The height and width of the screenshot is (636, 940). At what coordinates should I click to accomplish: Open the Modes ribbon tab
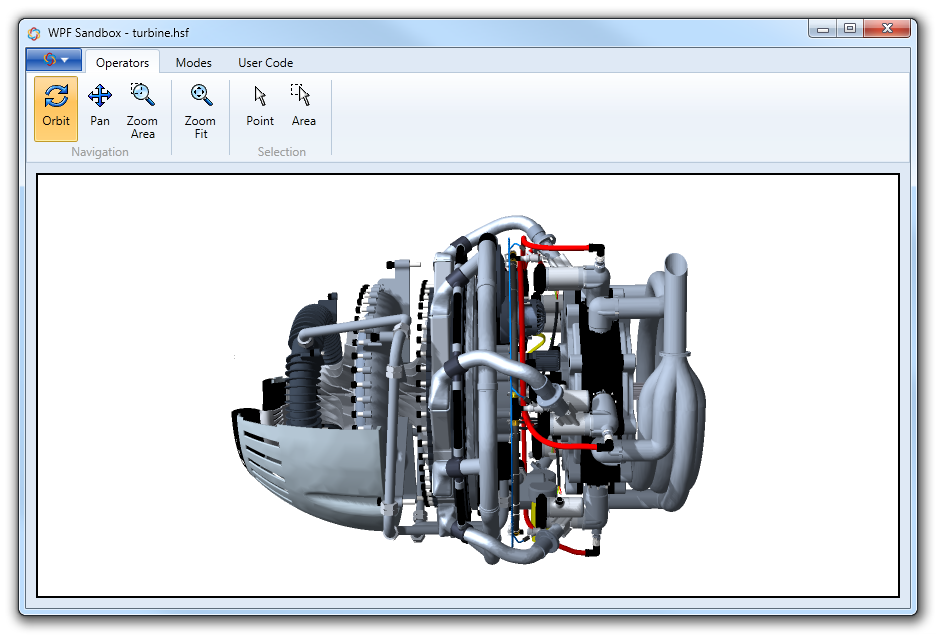193,62
